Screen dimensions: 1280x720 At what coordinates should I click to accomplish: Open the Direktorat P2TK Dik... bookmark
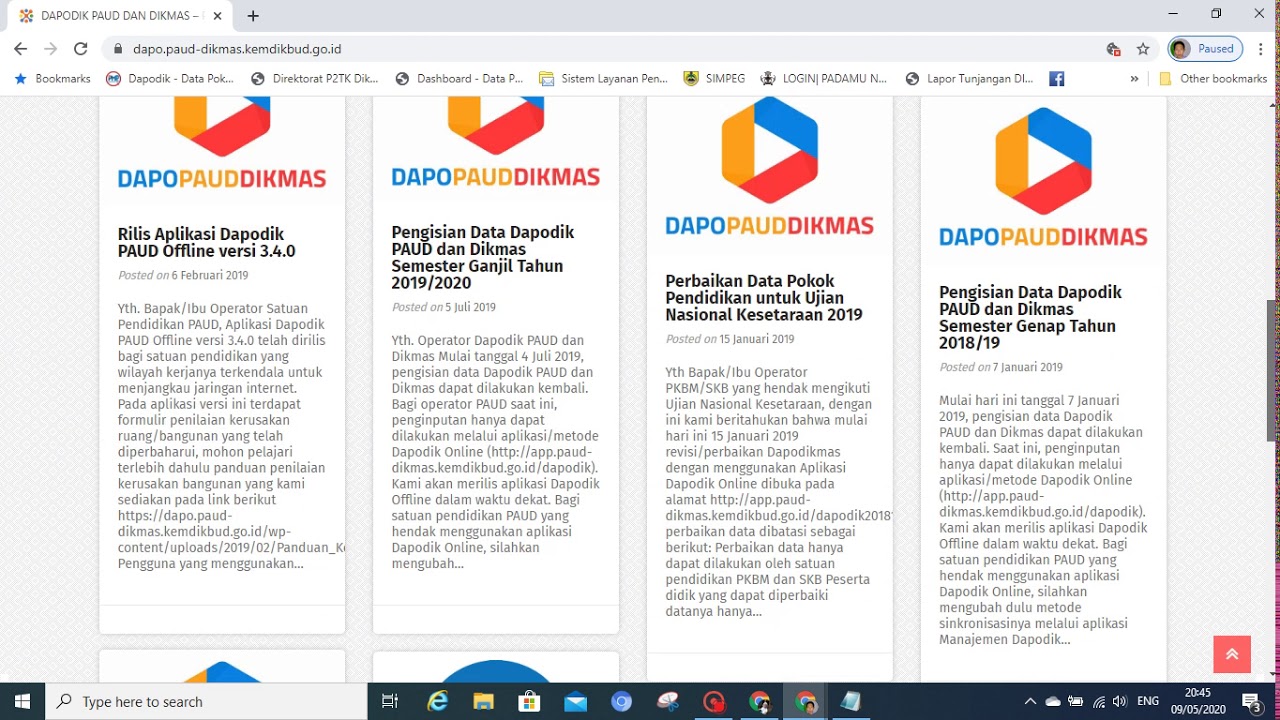point(315,78)
